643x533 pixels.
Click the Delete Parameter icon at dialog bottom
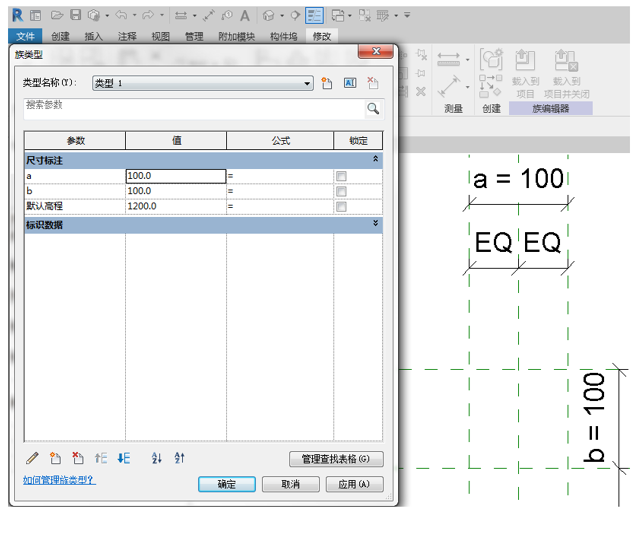click(78, 458)
